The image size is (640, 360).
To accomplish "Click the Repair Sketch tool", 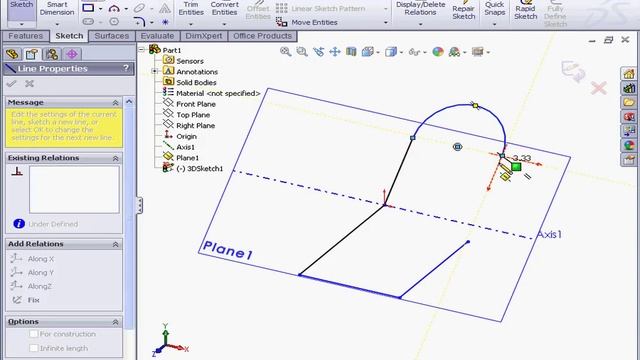I will pos(463,11).
